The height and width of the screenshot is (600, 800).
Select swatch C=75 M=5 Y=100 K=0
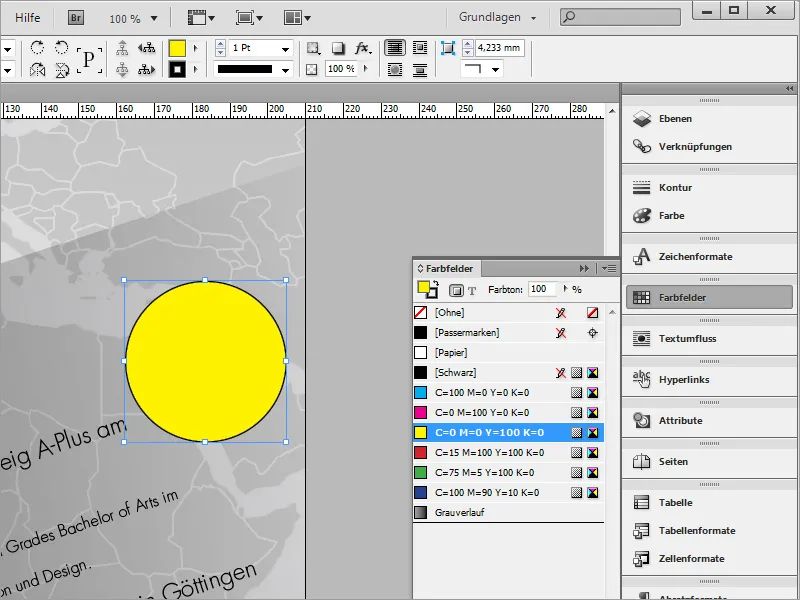[x=508, y=472]
